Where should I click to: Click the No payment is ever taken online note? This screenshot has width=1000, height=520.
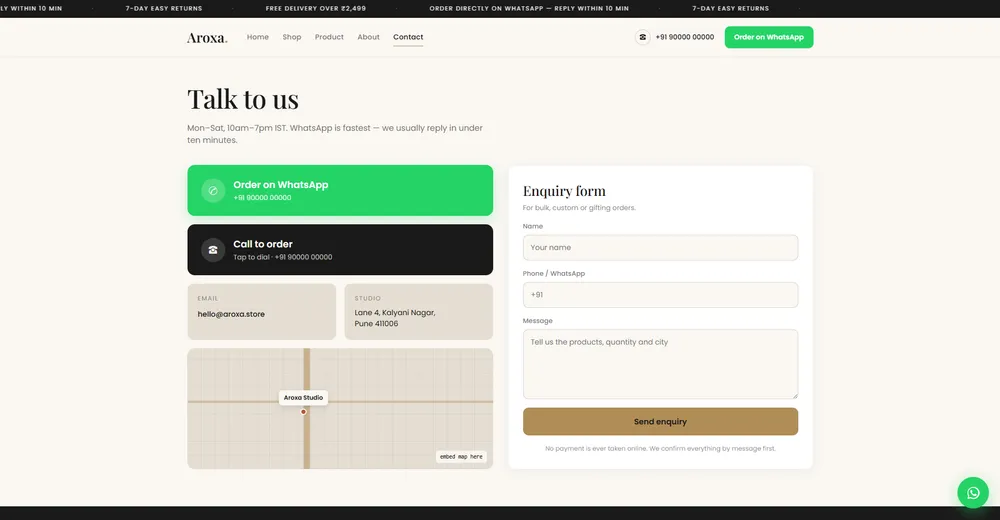(x=660, y=449)
